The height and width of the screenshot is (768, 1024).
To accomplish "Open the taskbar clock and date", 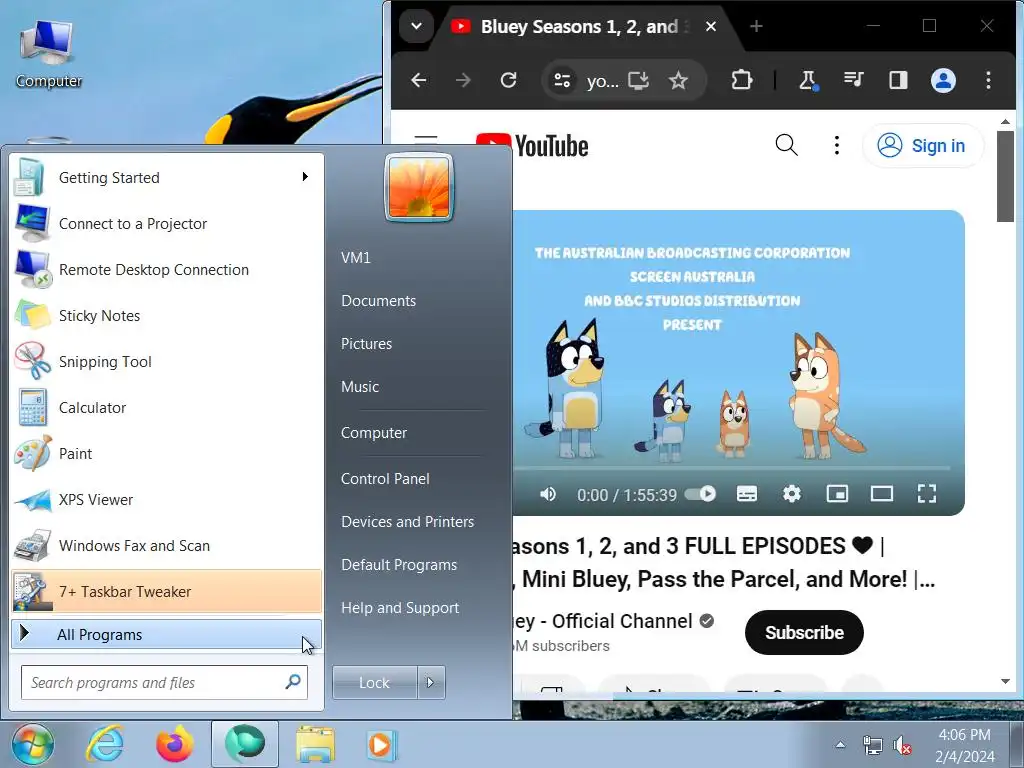I will [965, 745].
